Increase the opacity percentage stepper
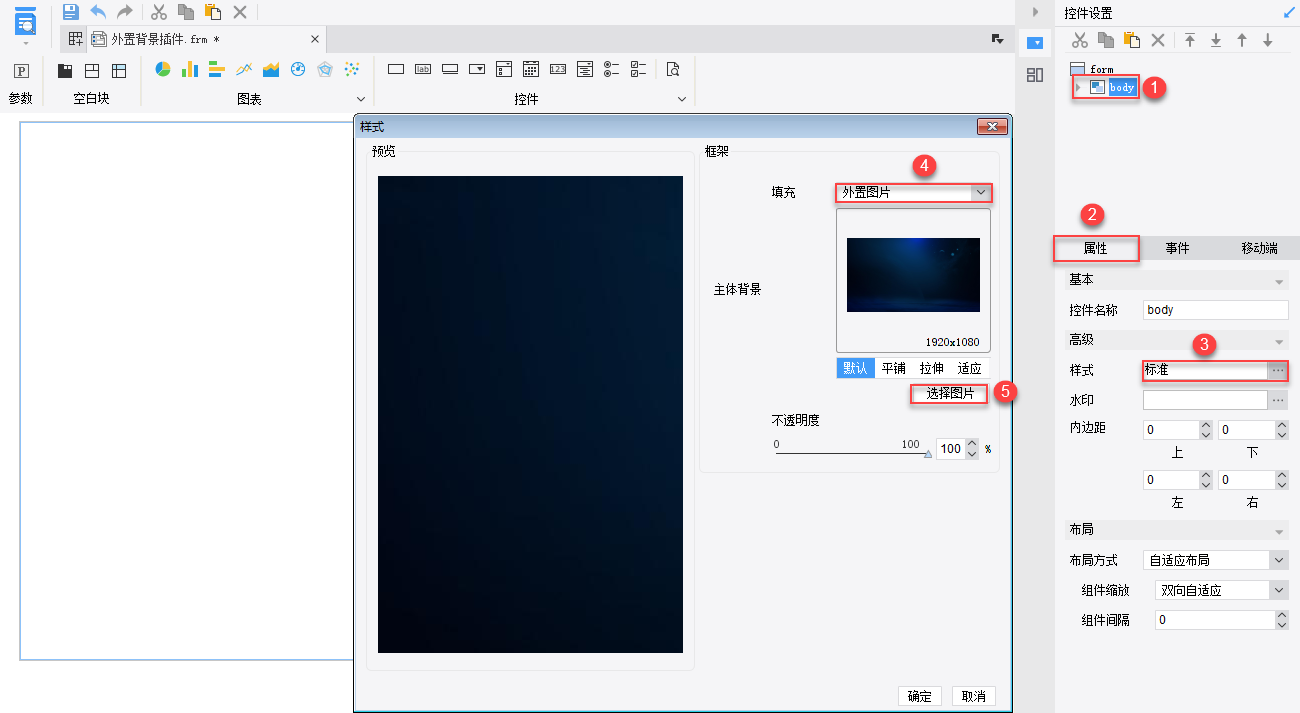 pyautogui.click(x=973, y=444)
